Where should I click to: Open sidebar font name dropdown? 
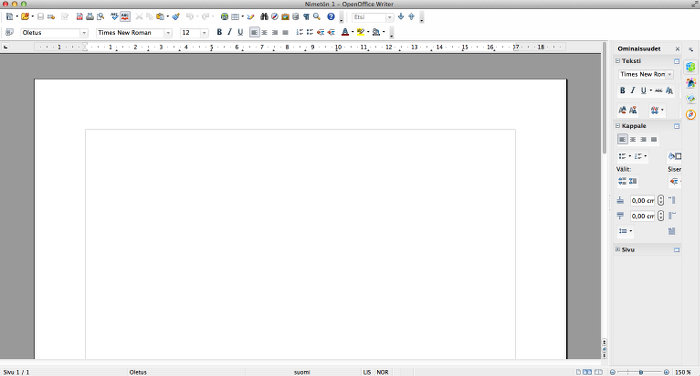[x=670, y=74]
